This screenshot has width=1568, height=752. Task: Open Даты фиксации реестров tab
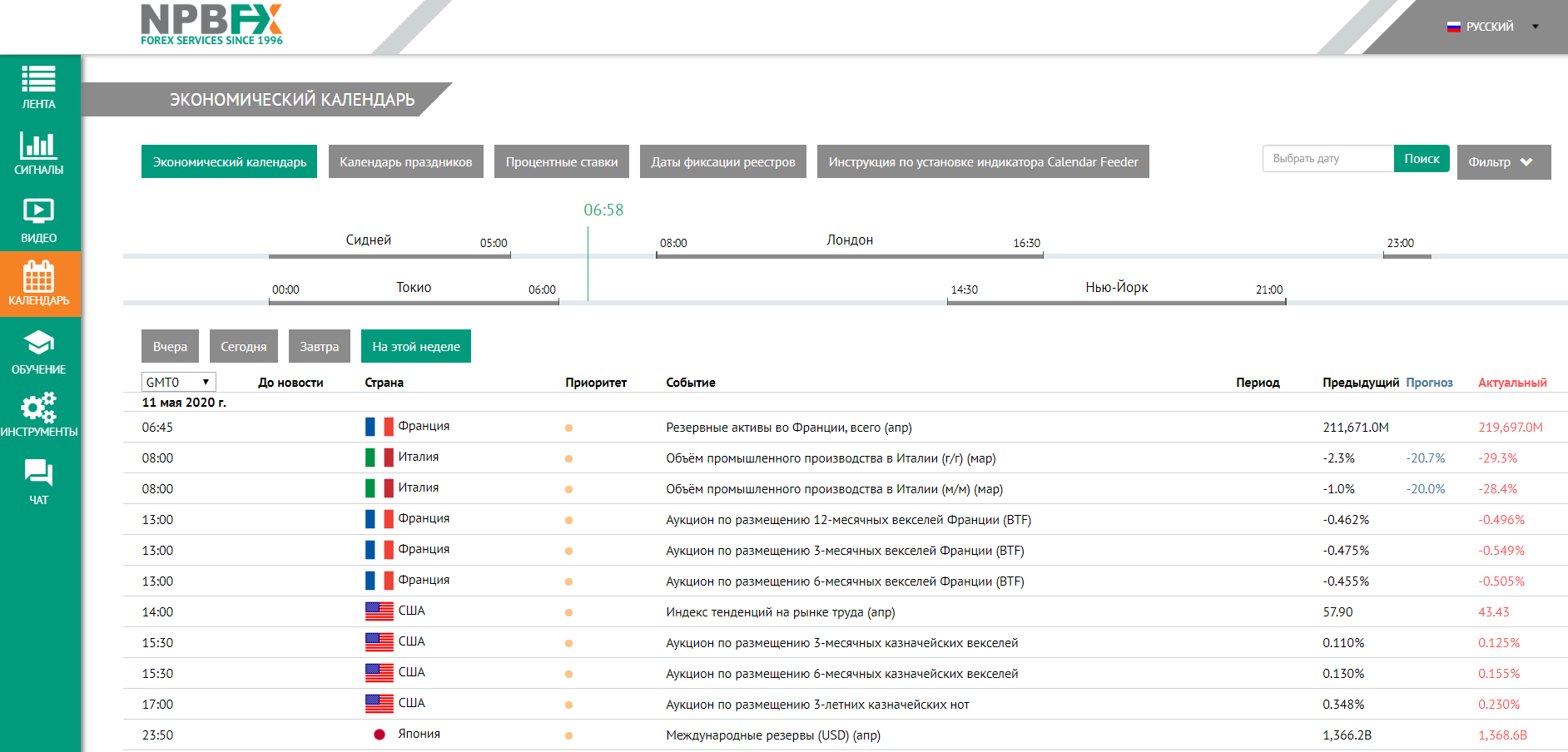722,162
